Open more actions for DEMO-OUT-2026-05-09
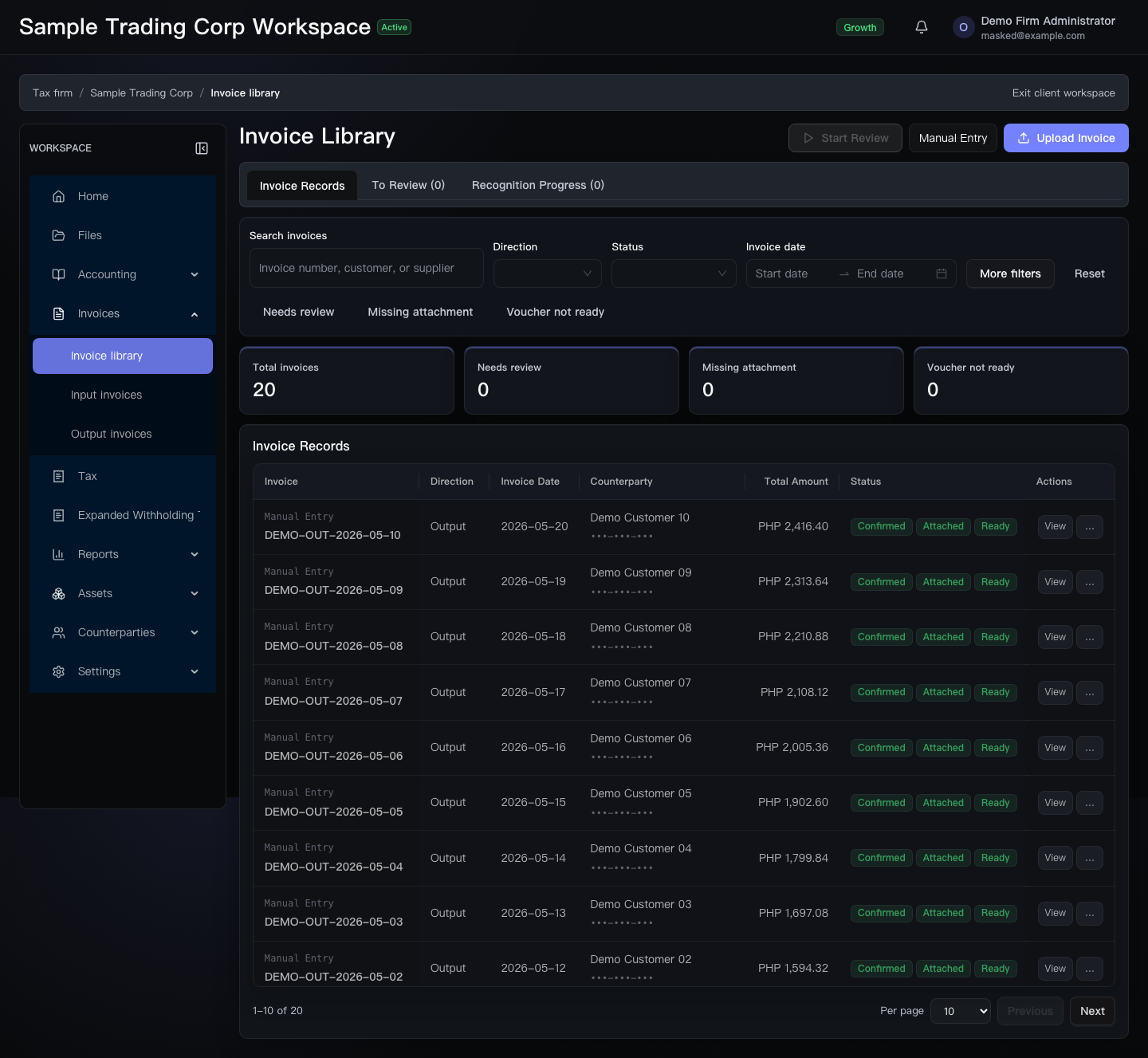This screenshot has width=1148, height=1058. point(1090,582)
